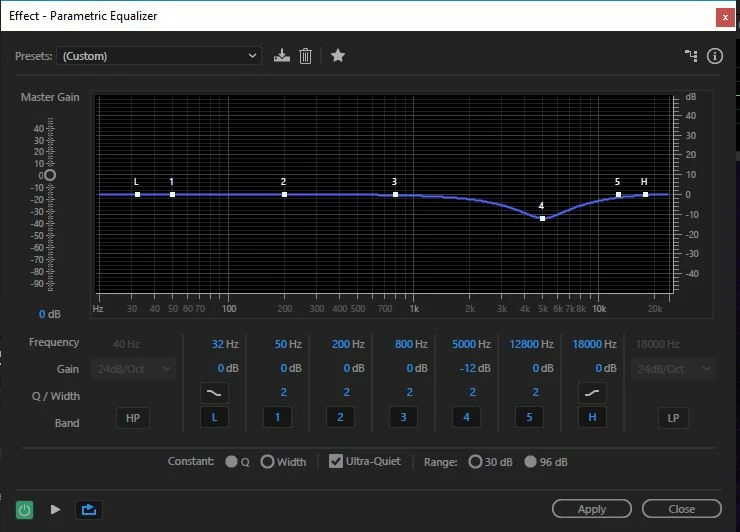Screen dimensions: 740x532
Task: Toggle band 4 button
Action: pyautogui.click(x=466, y=417)
